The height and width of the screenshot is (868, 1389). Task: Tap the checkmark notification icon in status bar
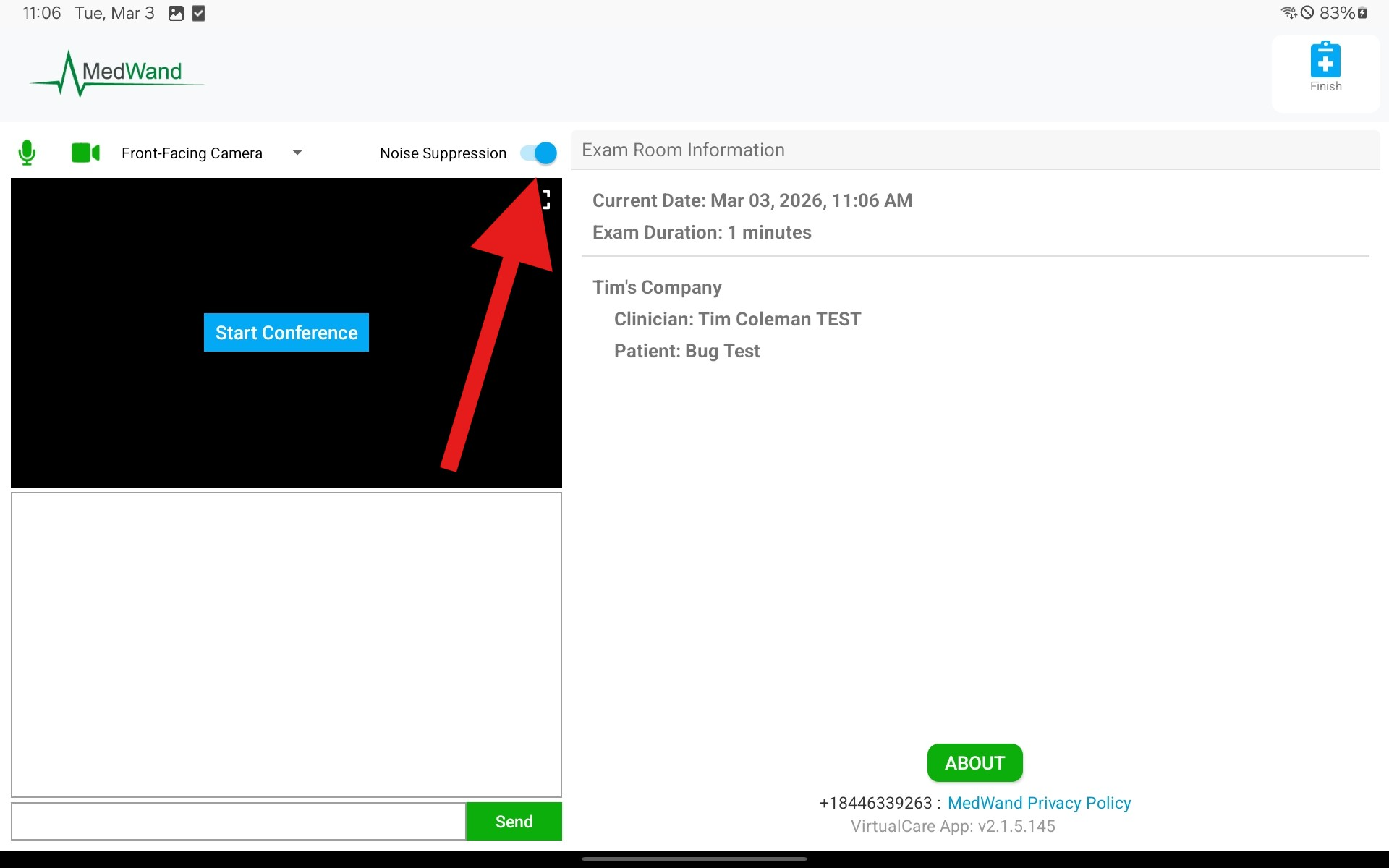coord(199,13)
